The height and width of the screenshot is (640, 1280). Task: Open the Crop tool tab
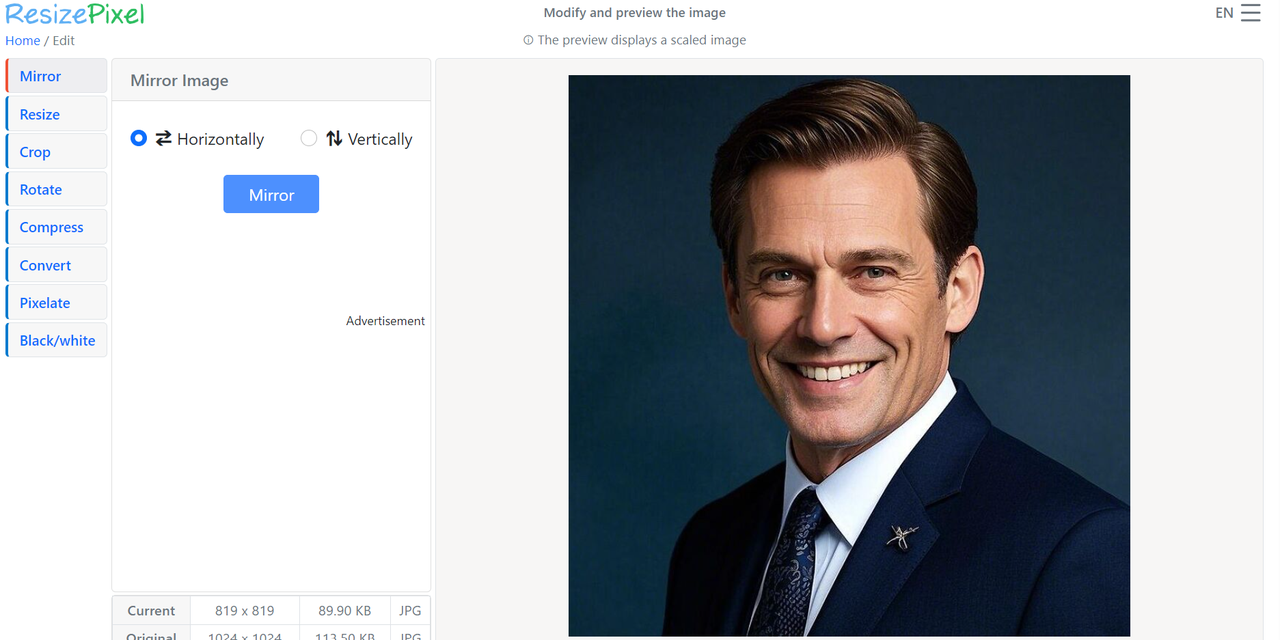click(x=57, y=152)
